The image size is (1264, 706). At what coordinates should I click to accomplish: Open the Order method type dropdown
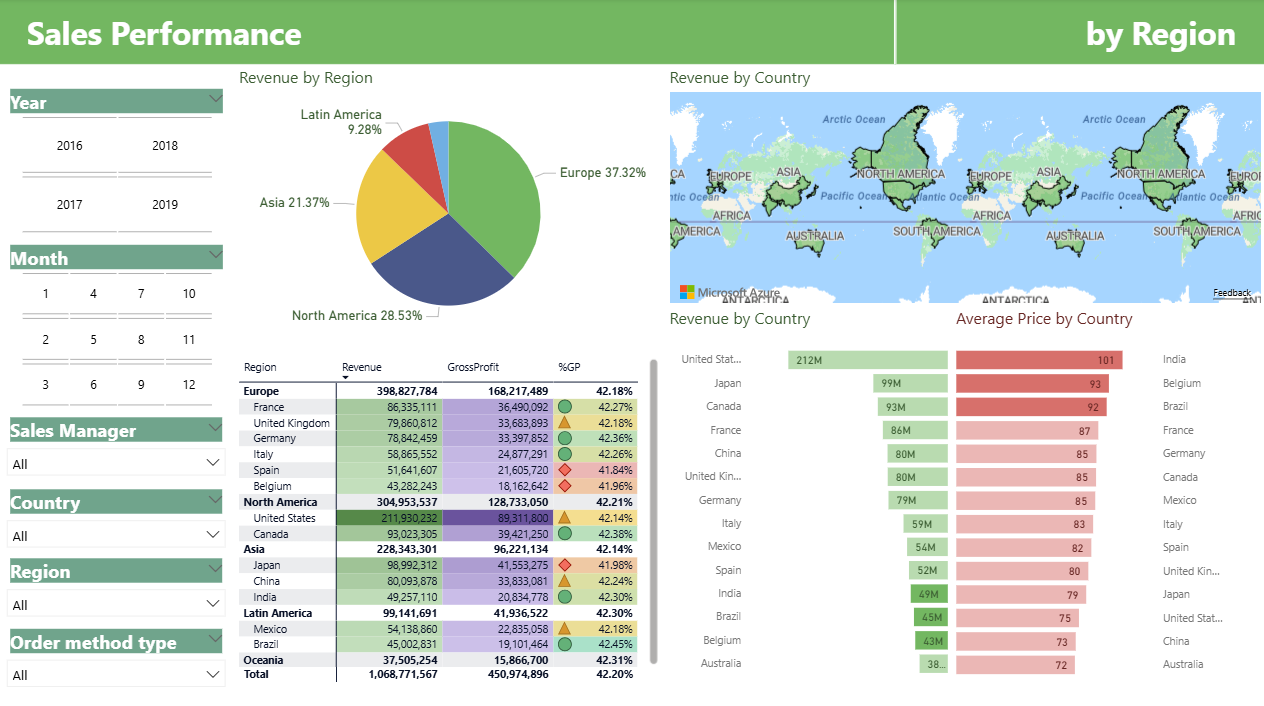pos(116,675)
